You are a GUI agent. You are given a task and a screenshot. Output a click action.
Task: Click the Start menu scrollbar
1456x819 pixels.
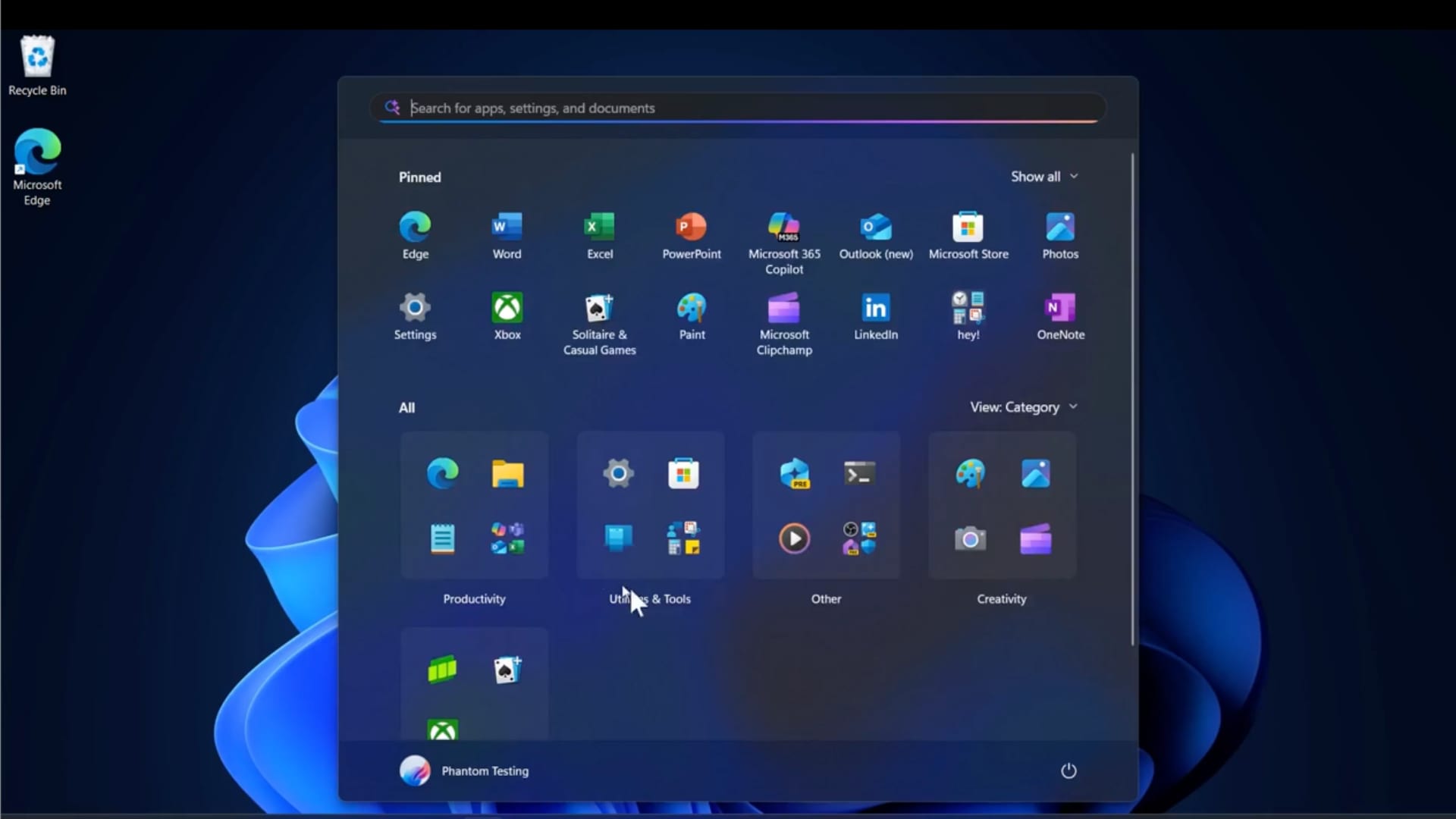(1132, 399)
